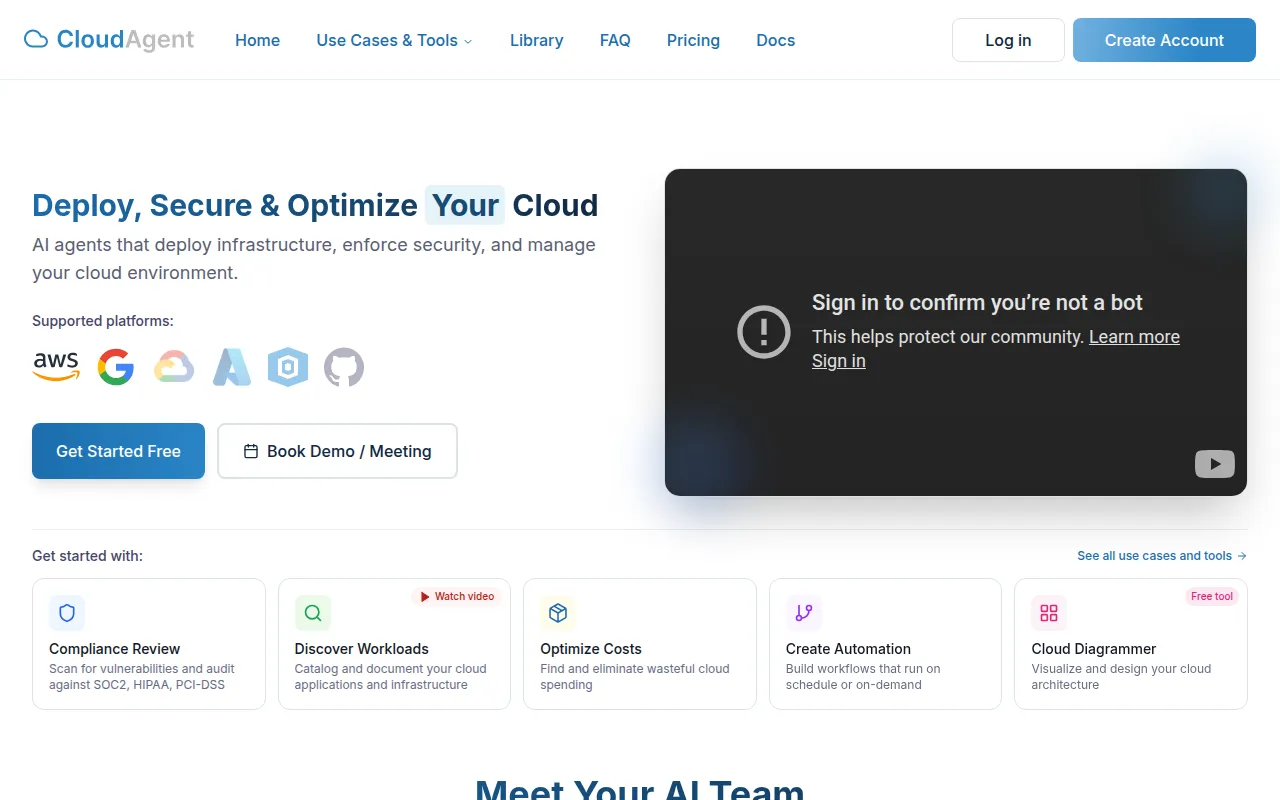Click the Sign in link in video

click(839, 361)
